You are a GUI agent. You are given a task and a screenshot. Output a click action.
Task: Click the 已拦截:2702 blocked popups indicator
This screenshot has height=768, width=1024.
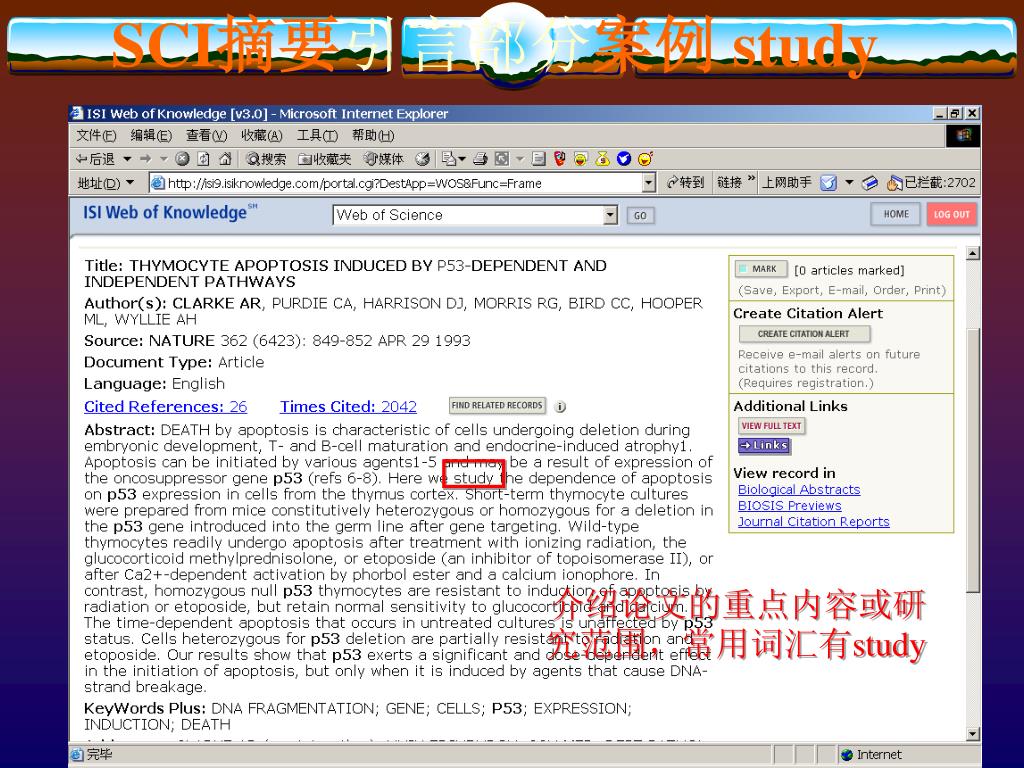tap(931, 183)
